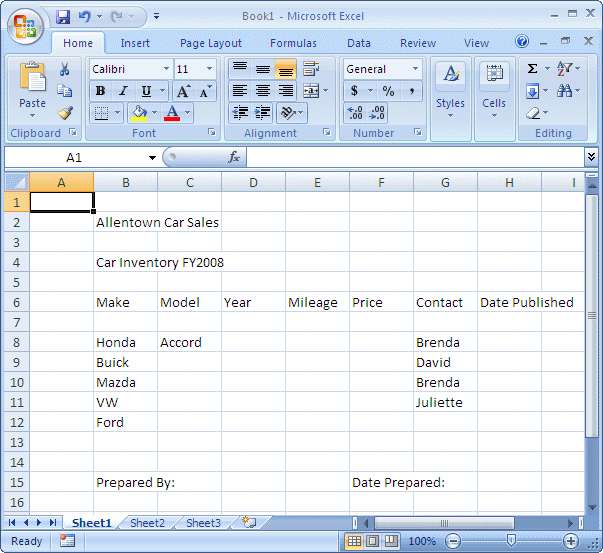Screen dimensions: 603x553
Task: Toggle Bold formatting
Action: click(101, 91)
